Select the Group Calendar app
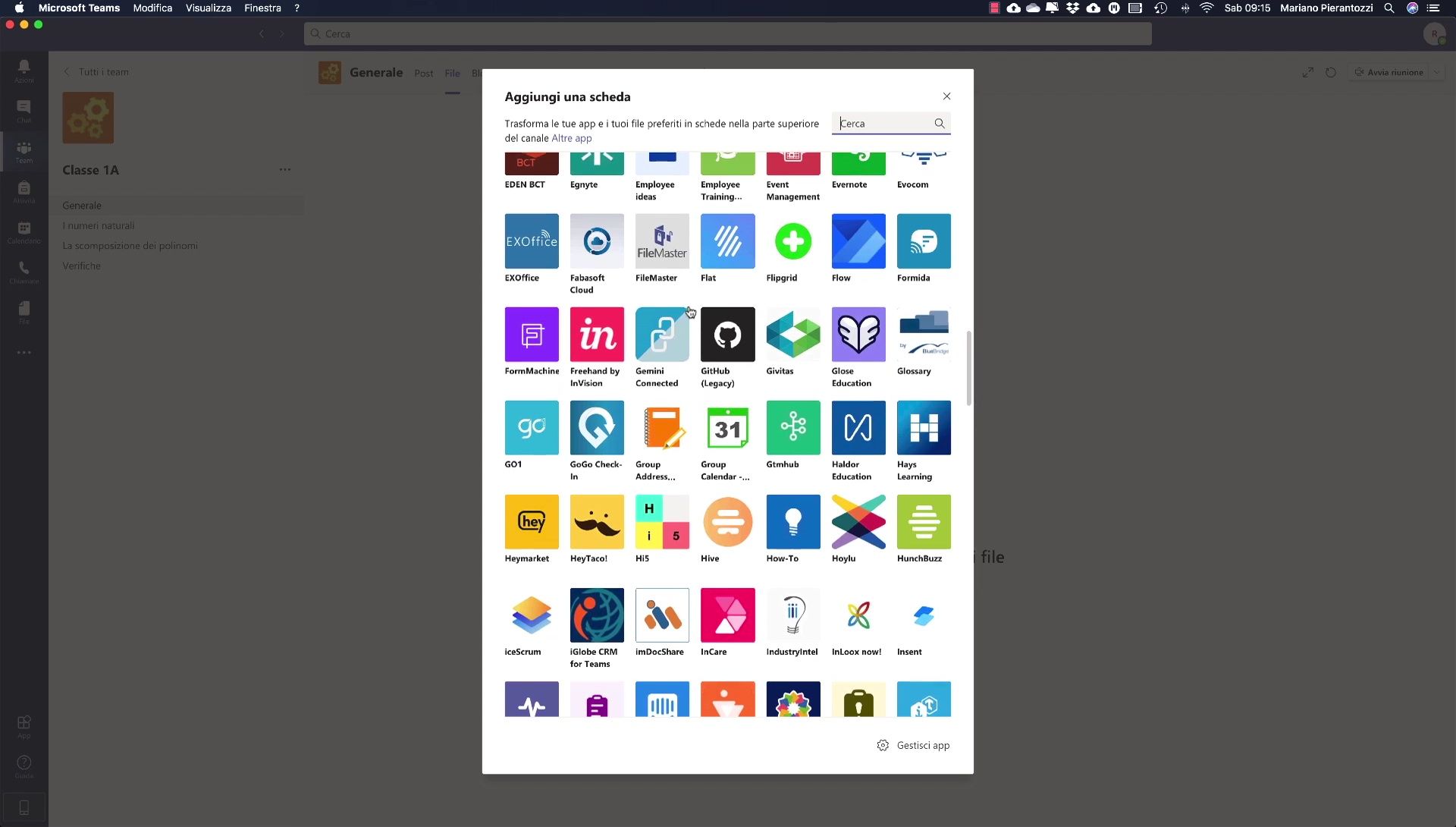 click(x=727, y=428)
